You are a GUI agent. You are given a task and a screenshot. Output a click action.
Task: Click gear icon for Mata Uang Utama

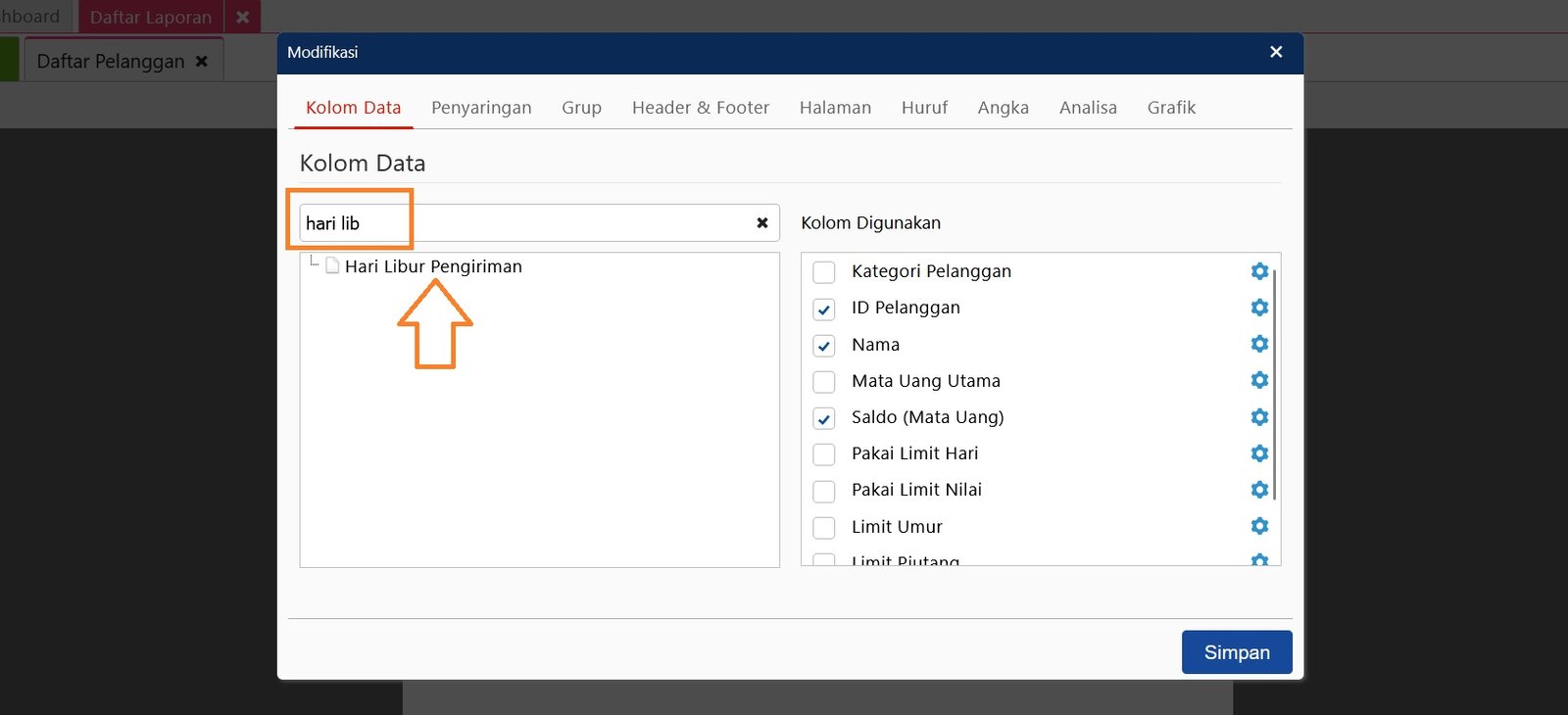pyautogui.click(x=1259, y=380)
